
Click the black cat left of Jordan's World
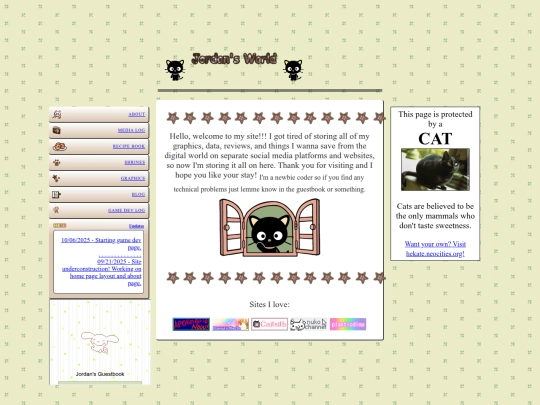(175, 70)
